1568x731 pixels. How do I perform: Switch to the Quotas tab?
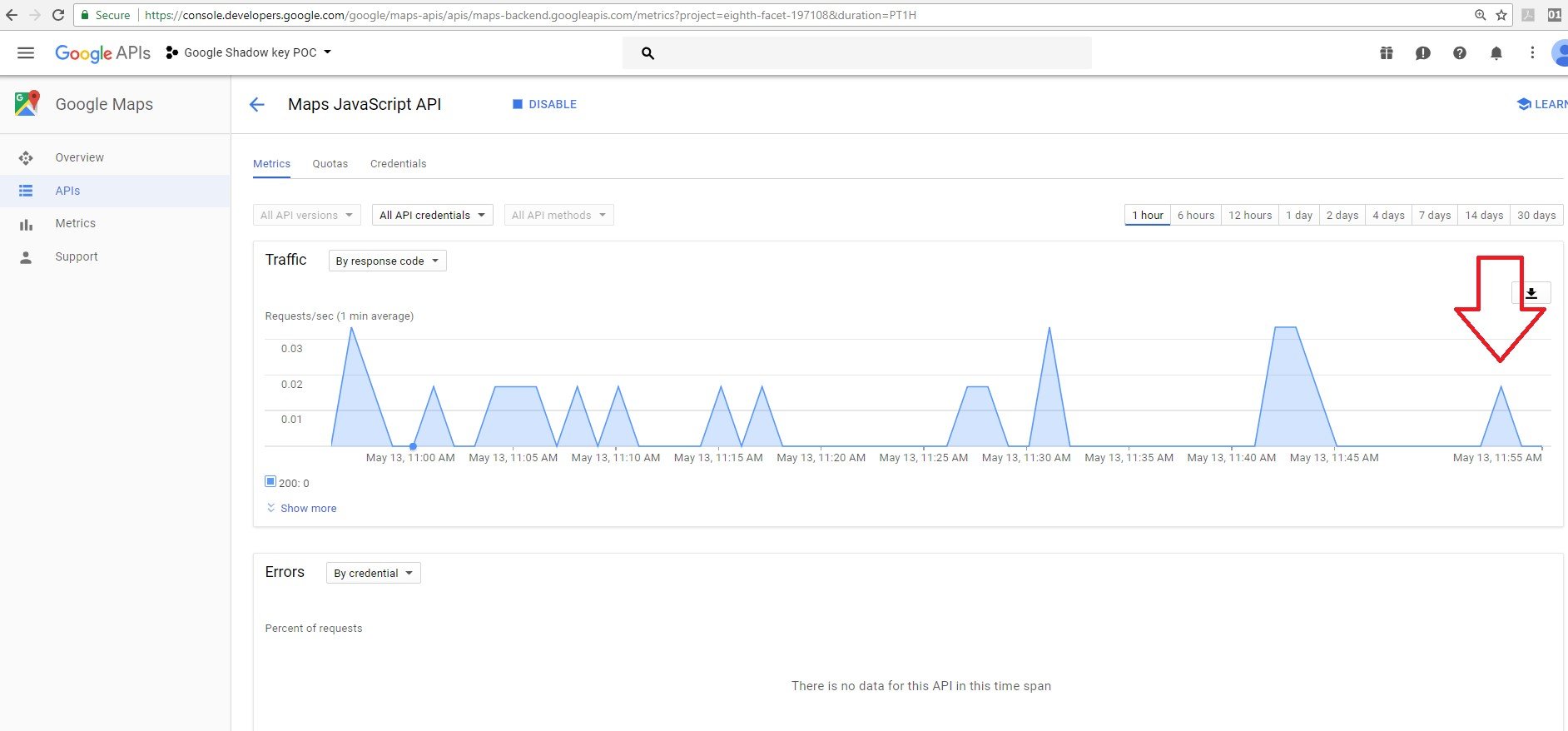tap(330, 164)
